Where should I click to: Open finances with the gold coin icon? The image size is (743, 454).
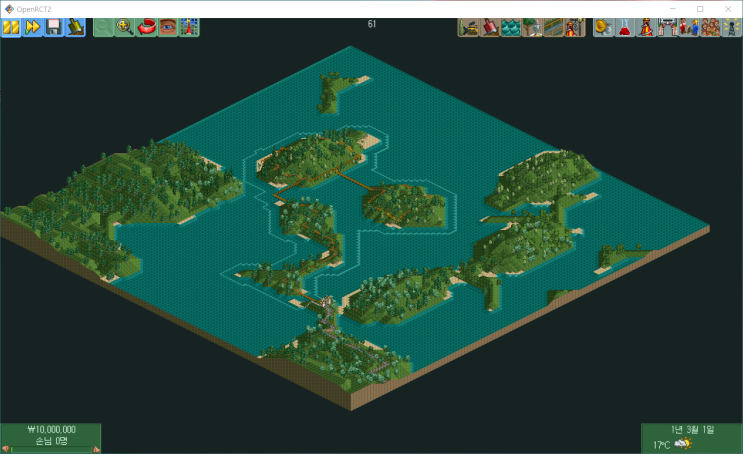coord(604,27)
